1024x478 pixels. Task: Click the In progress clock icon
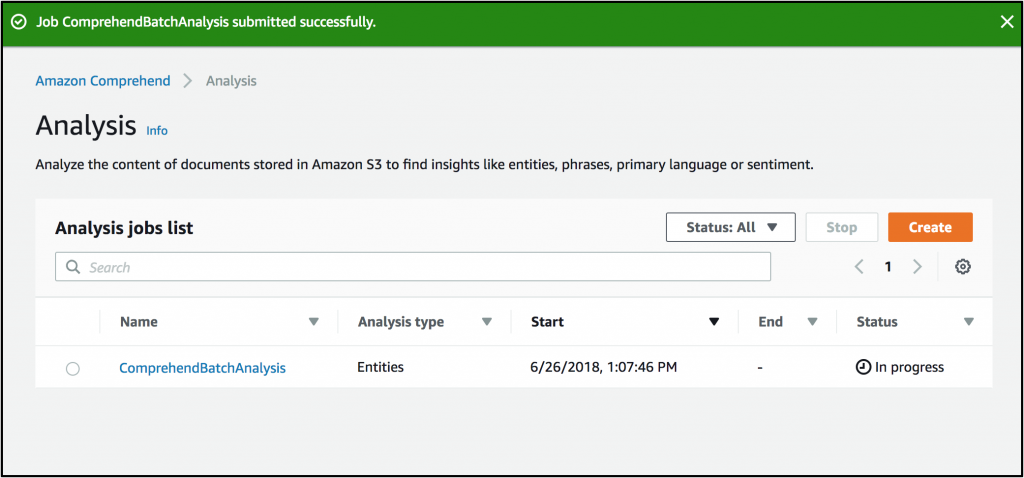863,368
